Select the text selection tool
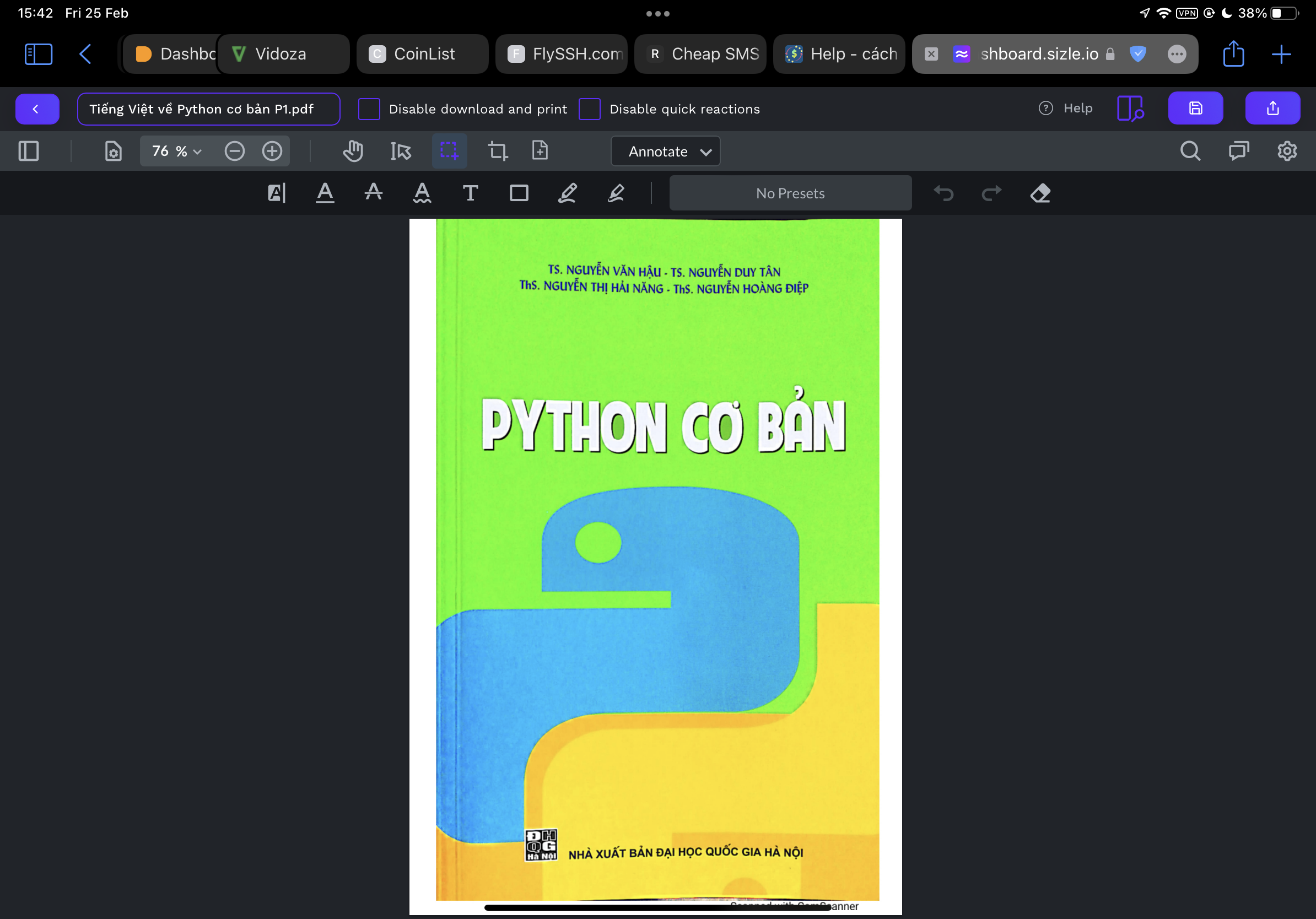1316x919 pixels. click(401, 152)
